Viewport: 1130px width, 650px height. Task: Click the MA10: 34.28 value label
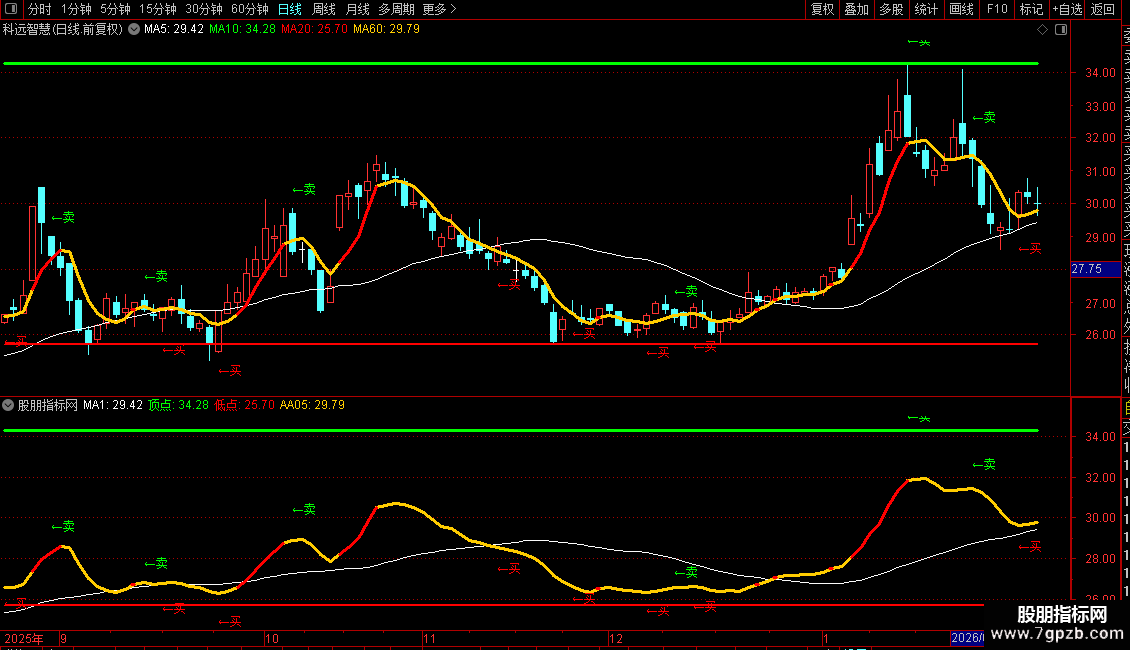point(242,30)
